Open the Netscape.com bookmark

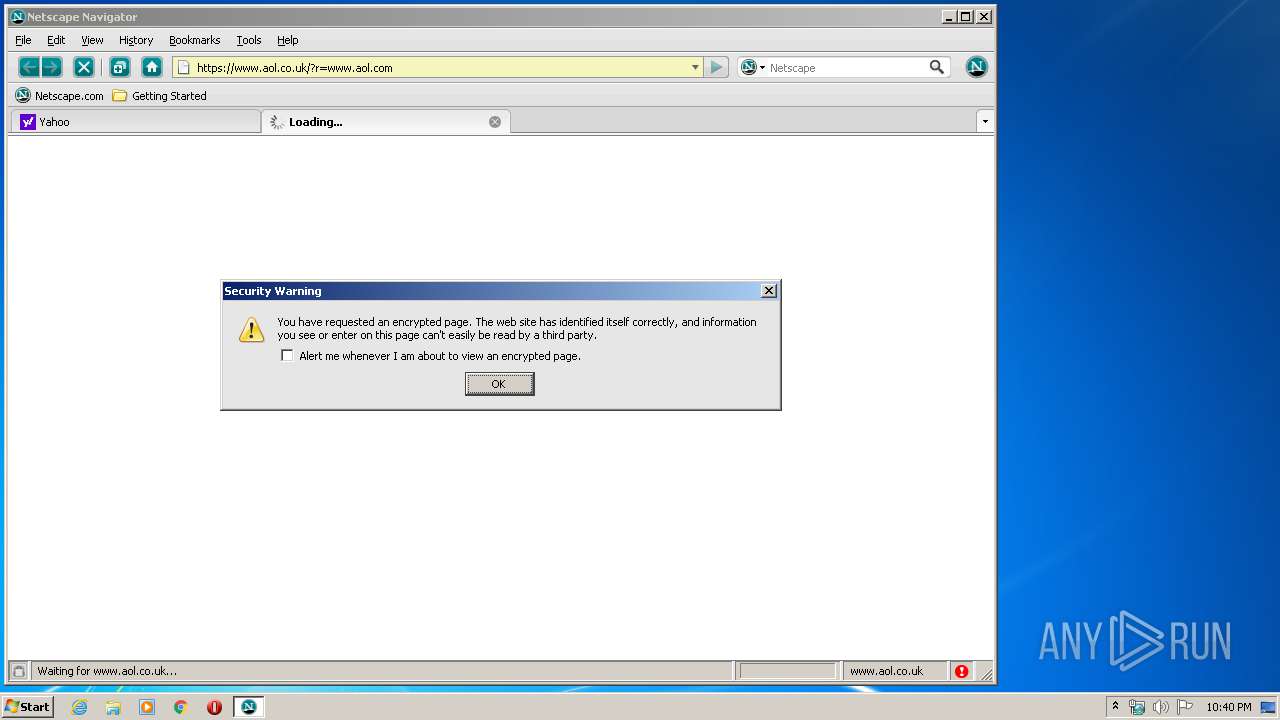tap(59, 96)
